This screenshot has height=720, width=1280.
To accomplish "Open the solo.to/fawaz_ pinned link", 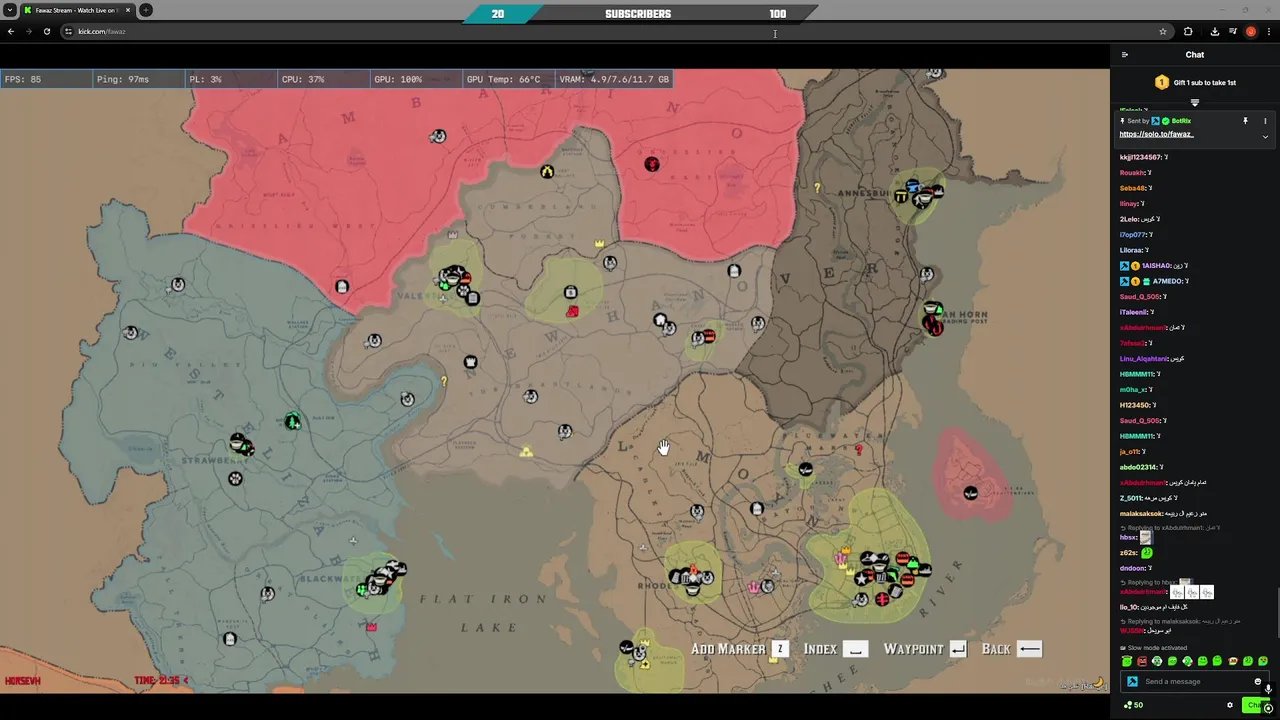I will pyautogui.click(x=1156, y=134).
